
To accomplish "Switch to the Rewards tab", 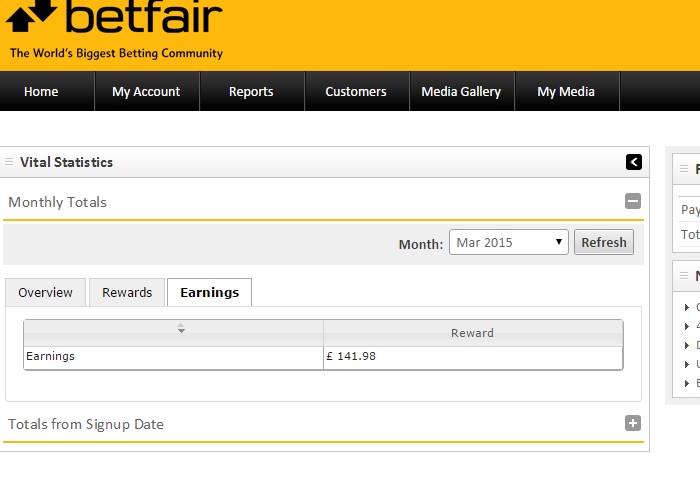I will (127, 292).
